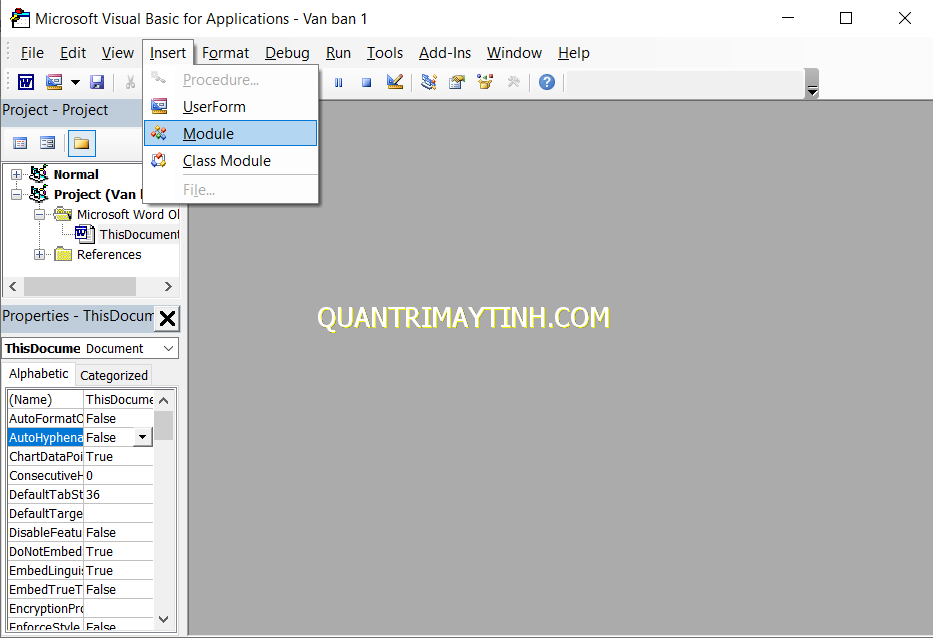Open the Tools menu
Image resolution: width=933 pixels, height=638 pixels.
[x=384, y=53]
